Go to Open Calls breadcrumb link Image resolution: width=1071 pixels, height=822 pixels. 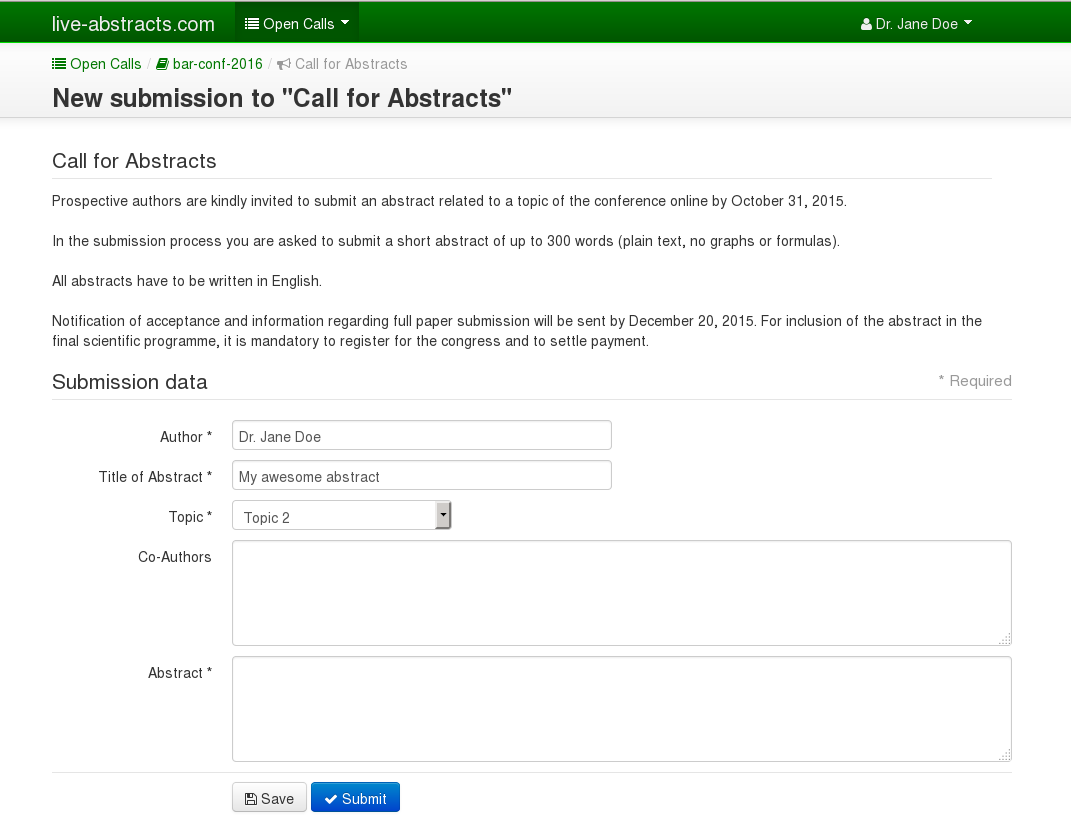105,64
